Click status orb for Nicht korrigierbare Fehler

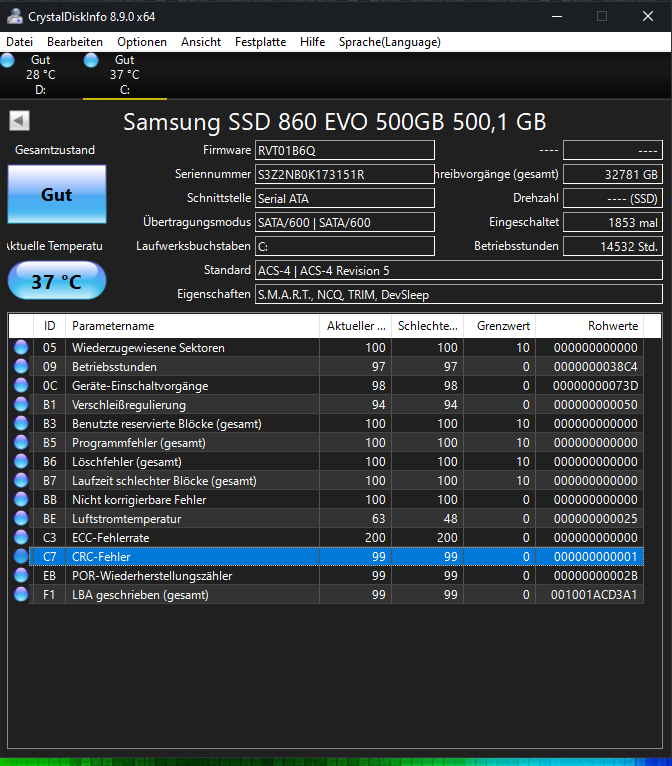point(21,500)
